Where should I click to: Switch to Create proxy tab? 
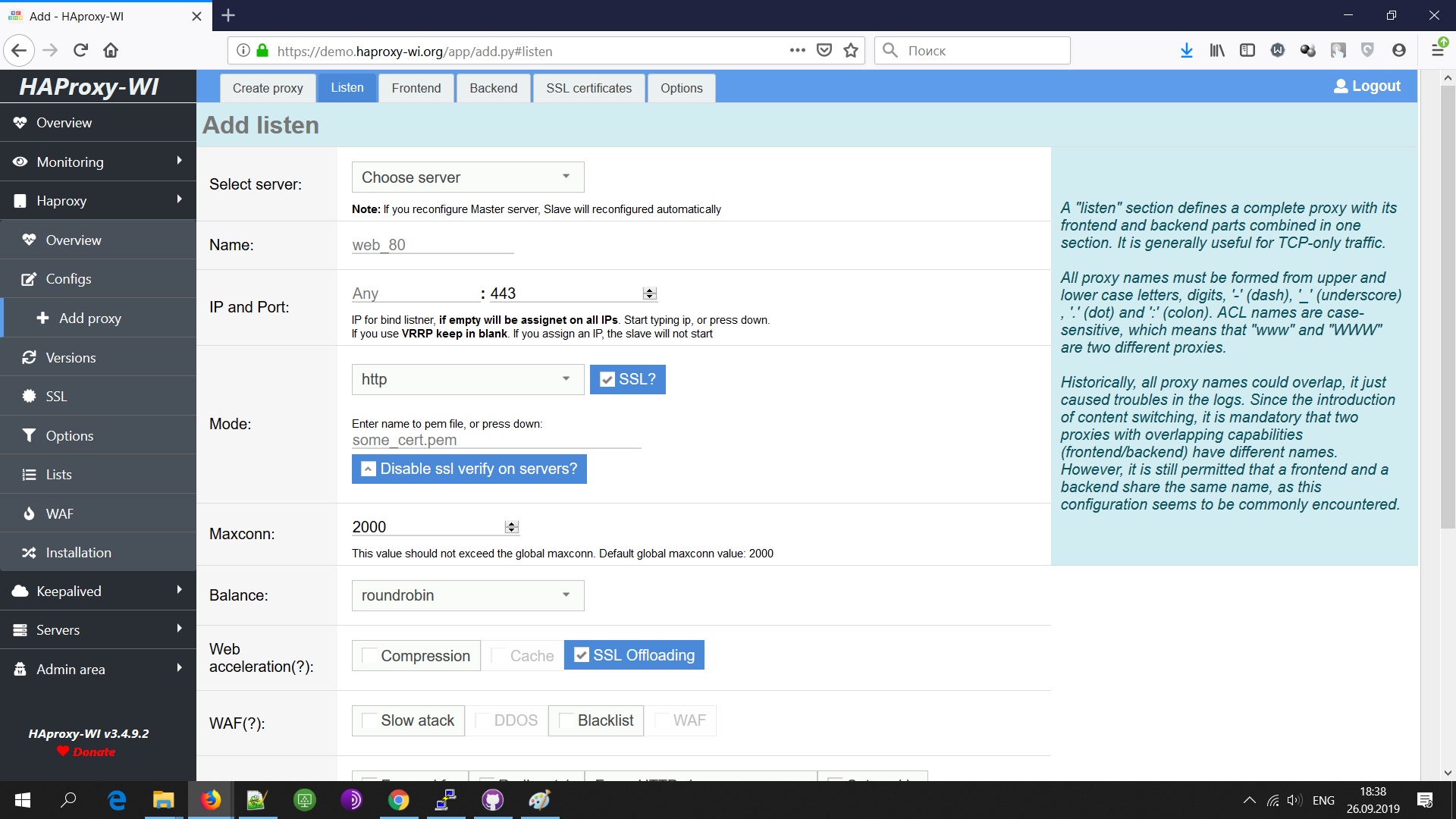[x=268, y=88]
